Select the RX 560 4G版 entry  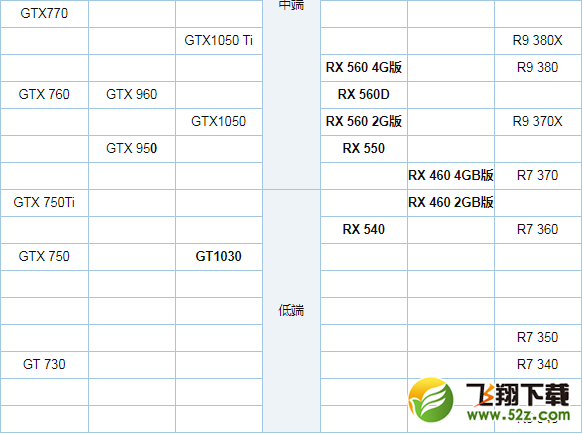[364, 67]
